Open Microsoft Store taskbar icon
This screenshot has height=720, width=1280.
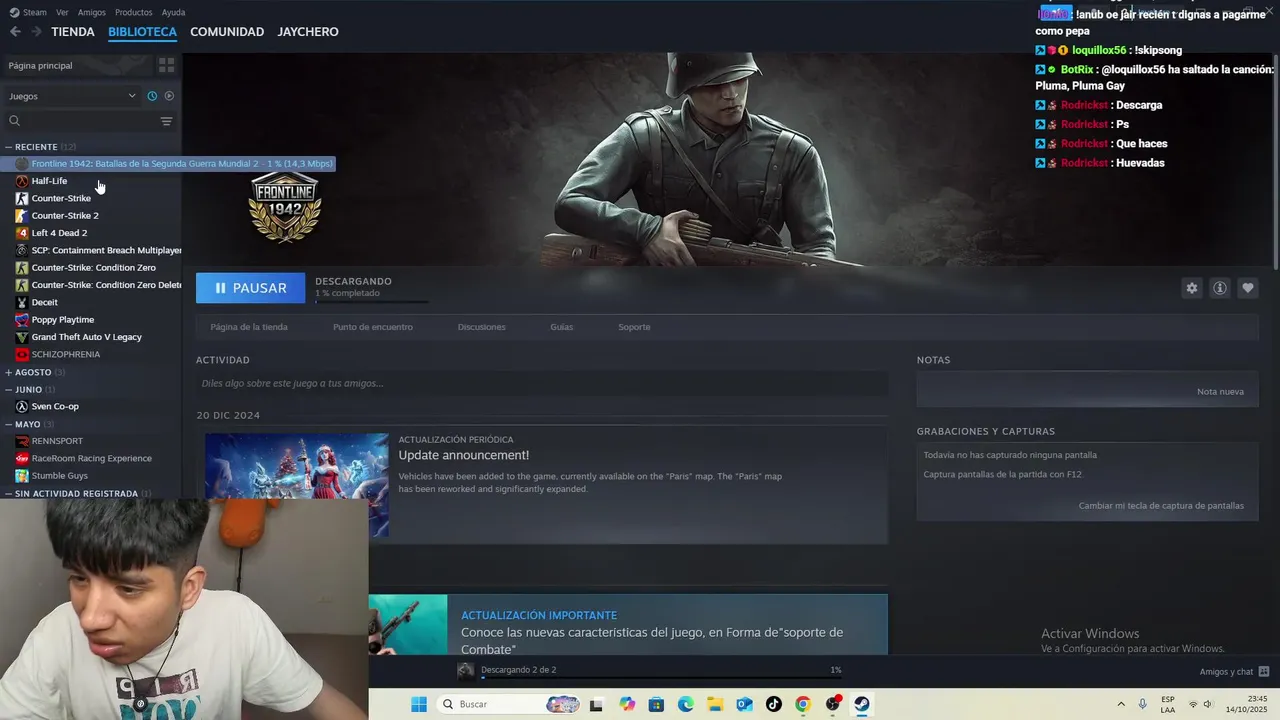656,704
